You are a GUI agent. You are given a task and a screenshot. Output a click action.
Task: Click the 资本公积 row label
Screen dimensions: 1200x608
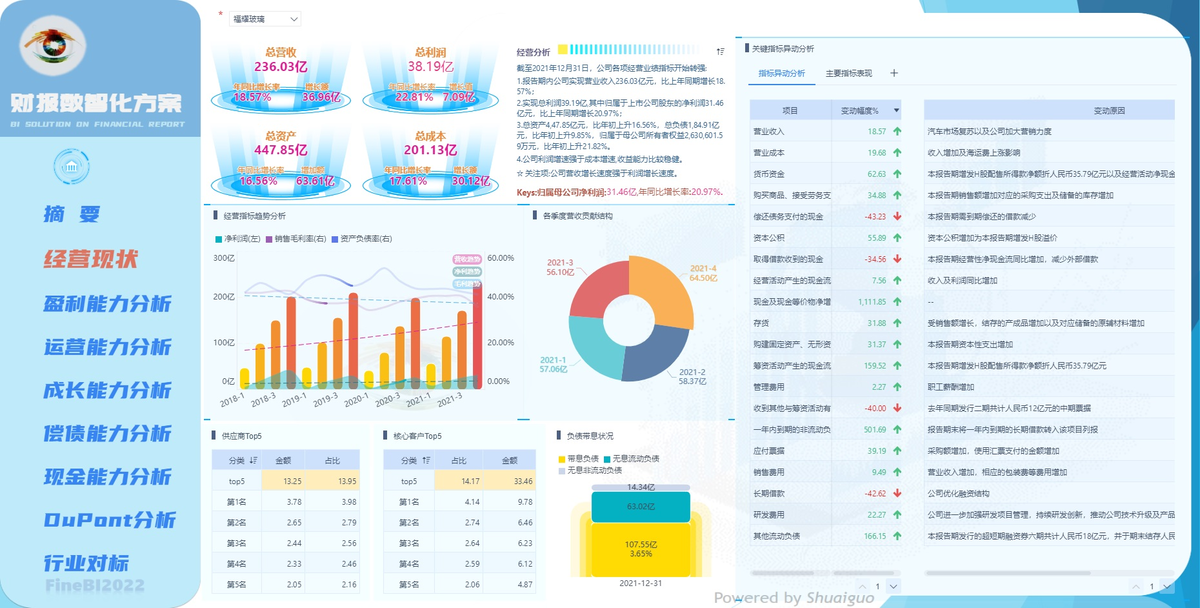tap(768, 238)
